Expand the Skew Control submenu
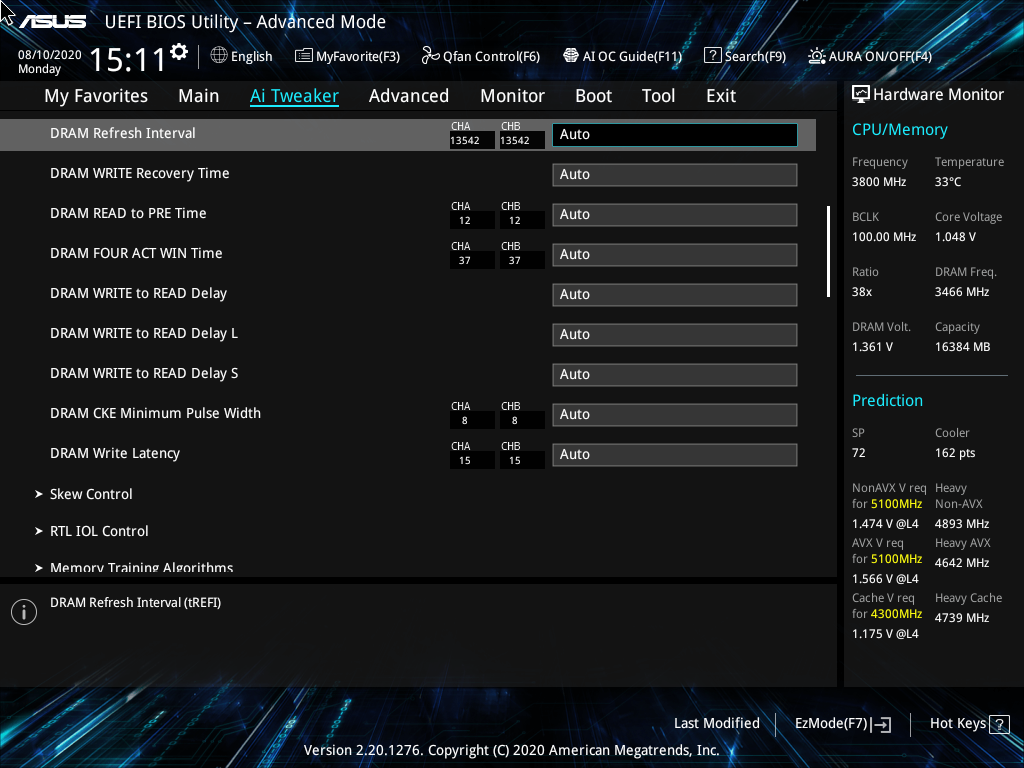The image size is (1024, 768). pyautogui.click(x=91, y=493)
